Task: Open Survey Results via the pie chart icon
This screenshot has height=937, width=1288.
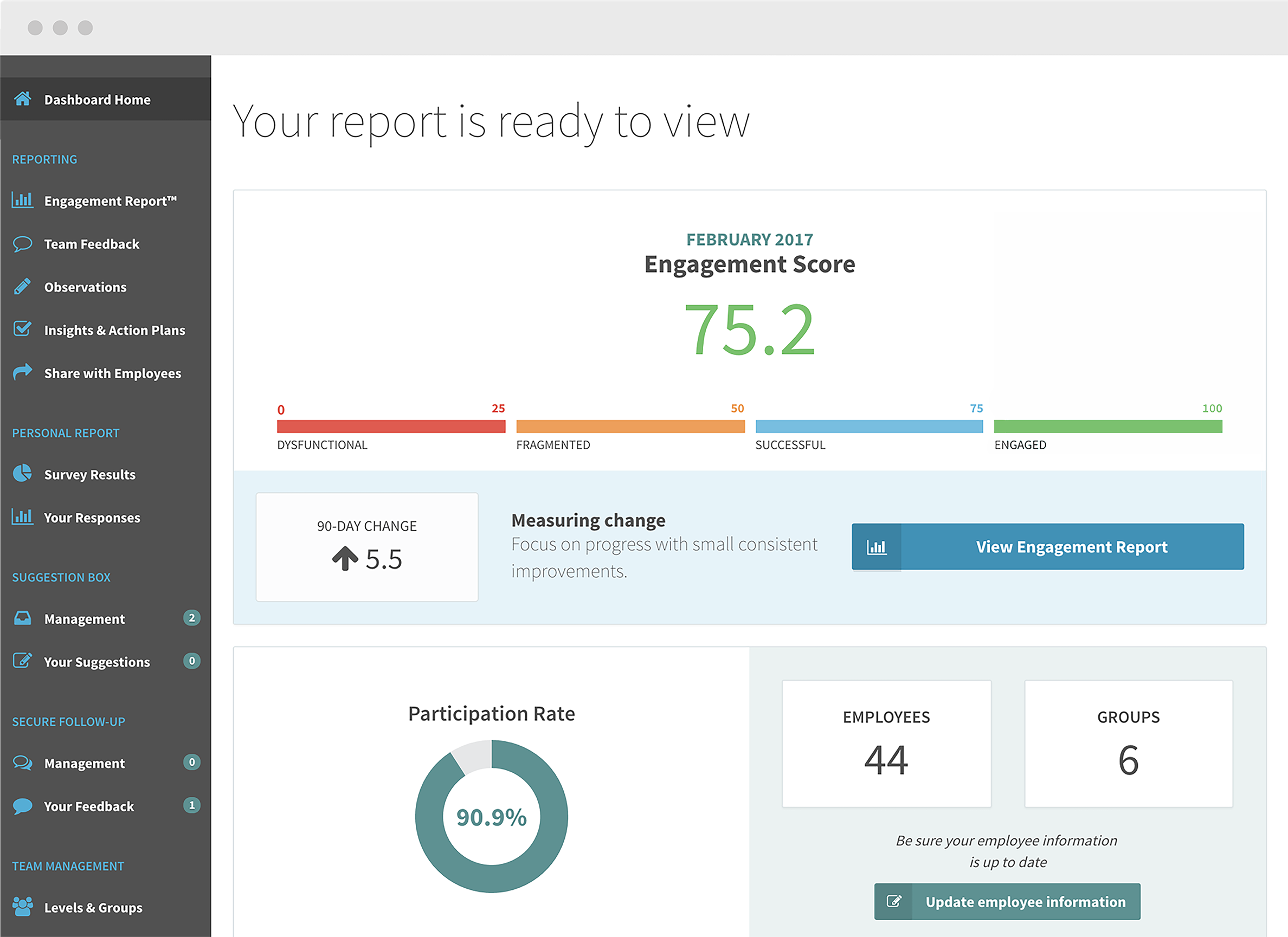Action: pos(23,474)
